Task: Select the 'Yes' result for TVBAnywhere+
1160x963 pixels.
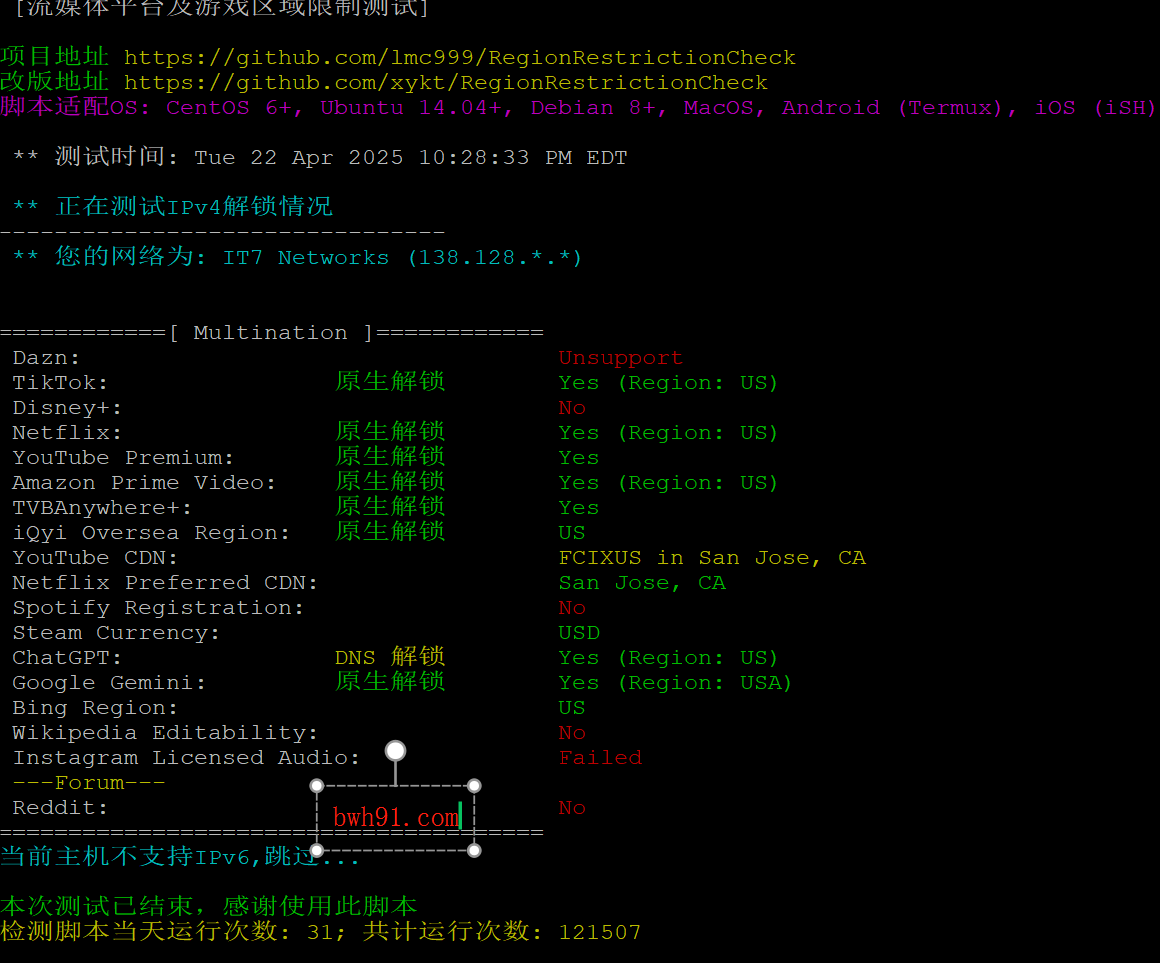Action: click(x=579, y=508)
